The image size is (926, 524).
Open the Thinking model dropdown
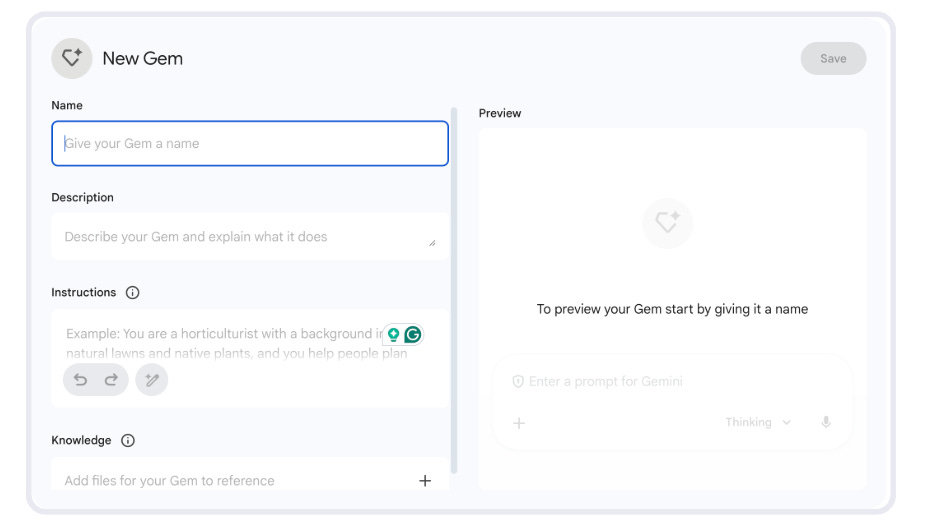(x=758, y=423)
